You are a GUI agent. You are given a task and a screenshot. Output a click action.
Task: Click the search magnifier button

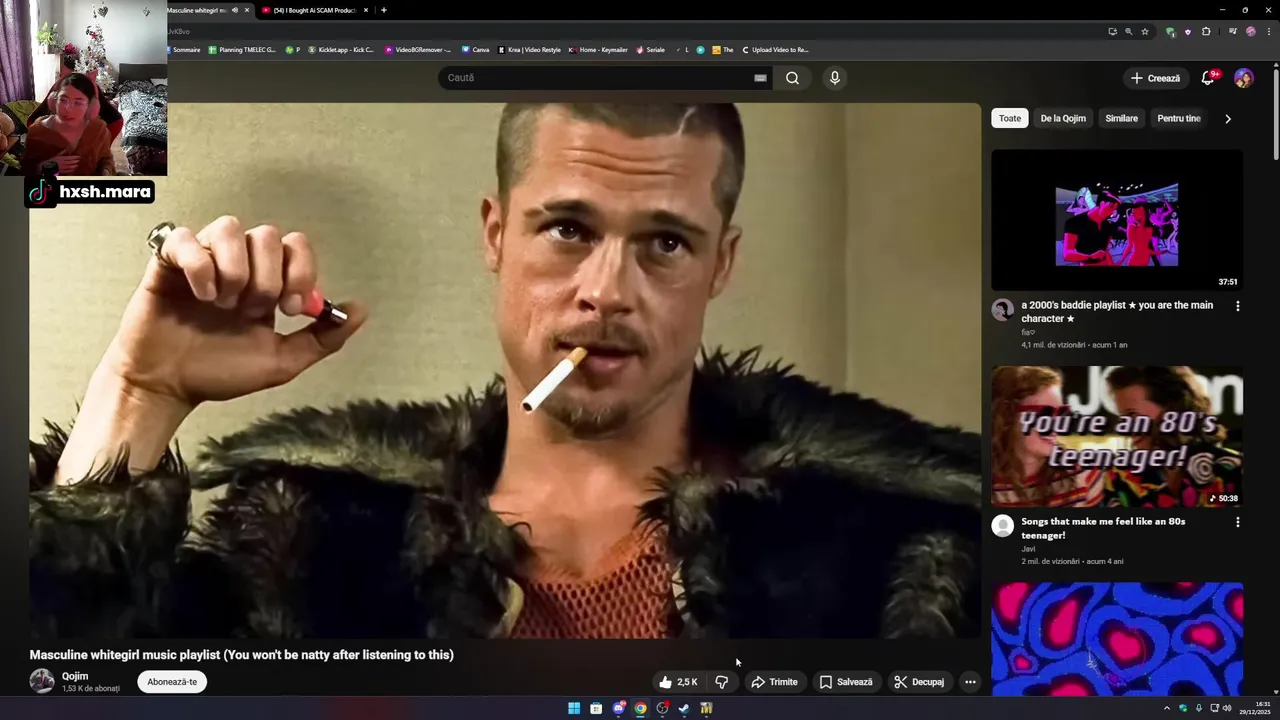tap(792, 78)
